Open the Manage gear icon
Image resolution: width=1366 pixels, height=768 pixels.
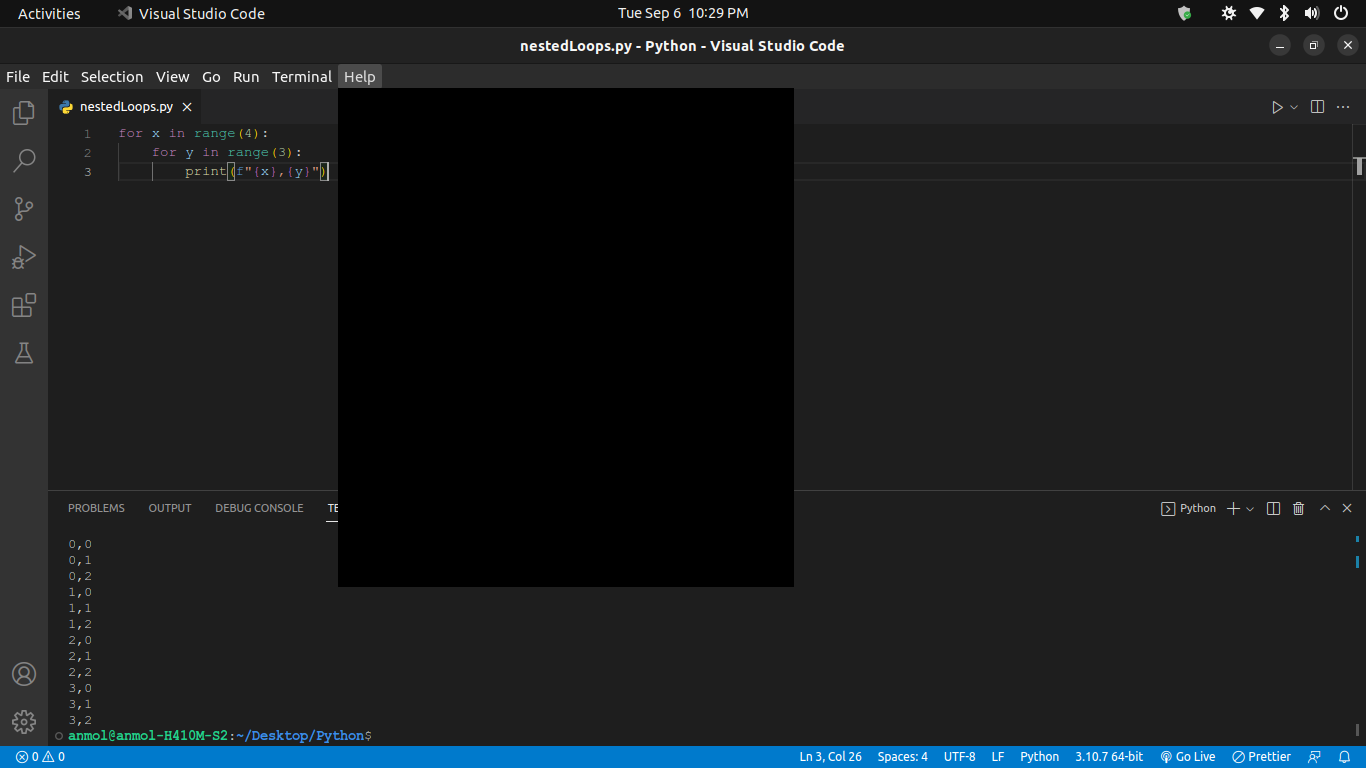(22, 721)
